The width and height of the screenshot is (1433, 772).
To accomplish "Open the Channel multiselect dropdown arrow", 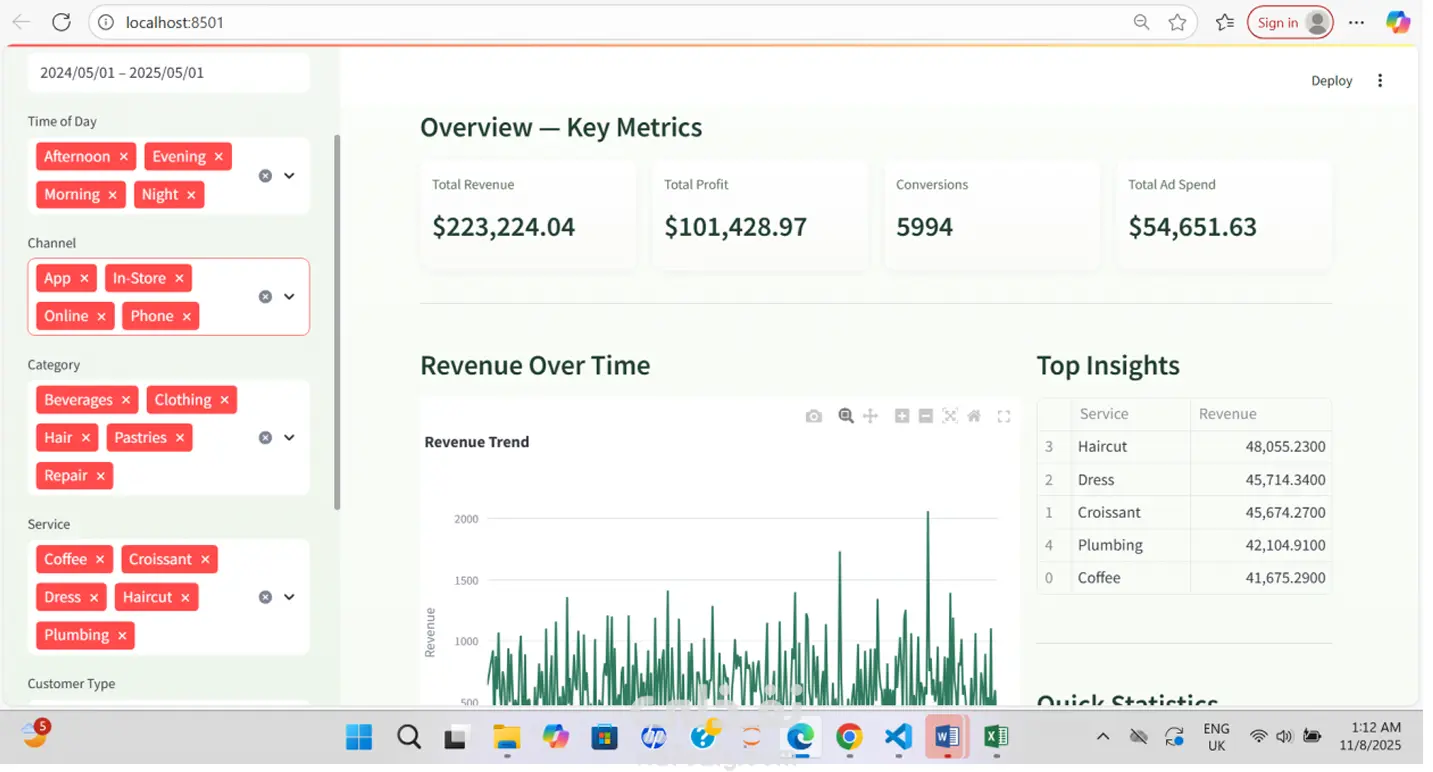I will [289, 297].
